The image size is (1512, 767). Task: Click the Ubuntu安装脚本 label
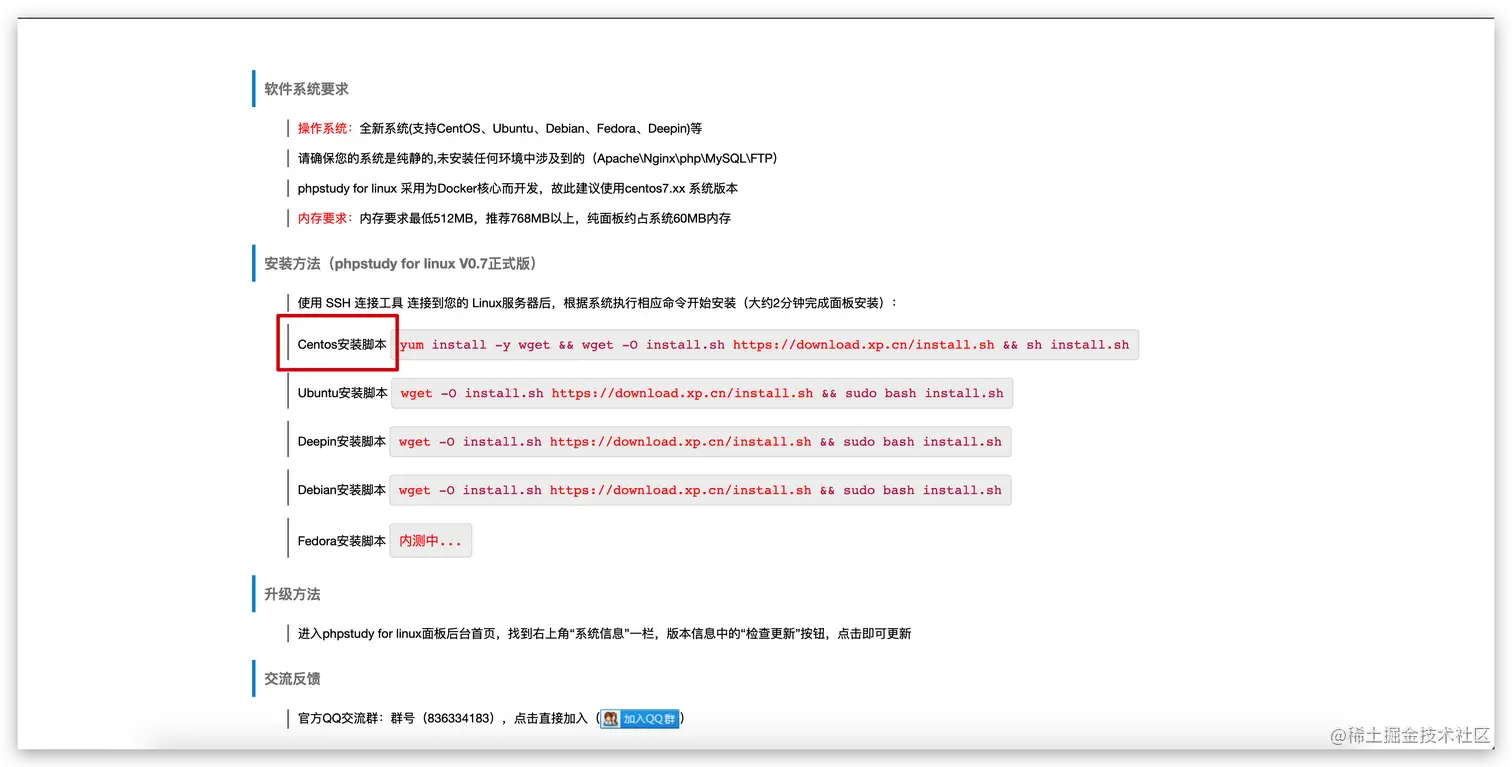[343, 393]
